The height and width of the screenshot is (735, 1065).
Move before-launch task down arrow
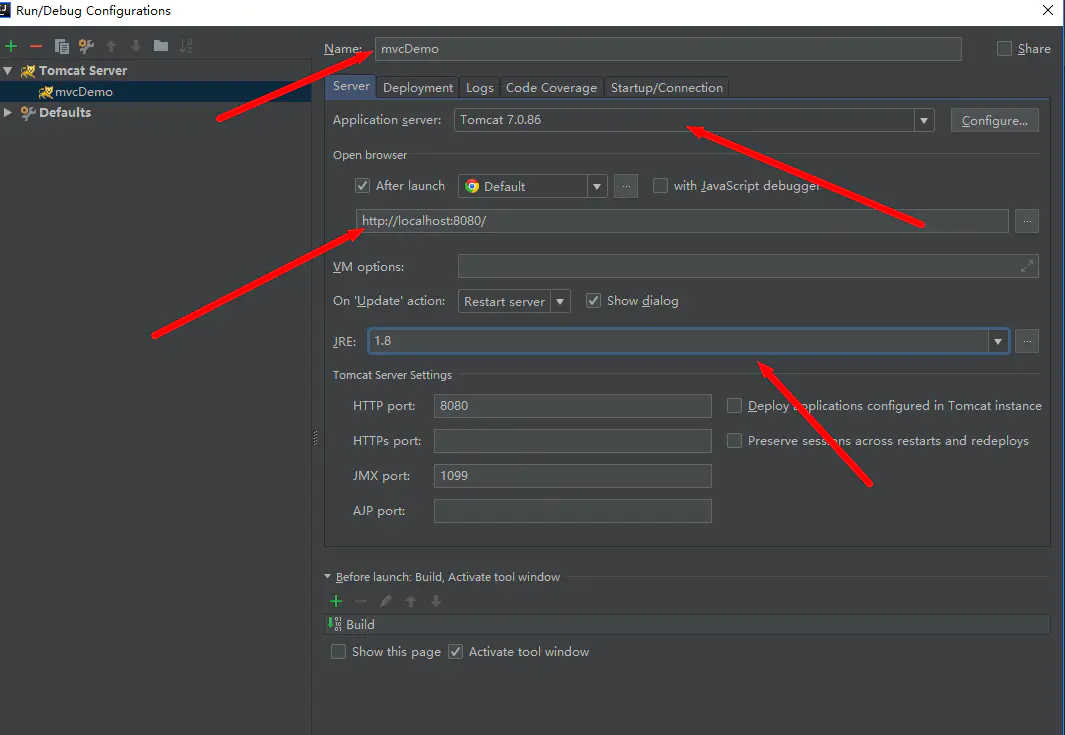pos(436,601)
